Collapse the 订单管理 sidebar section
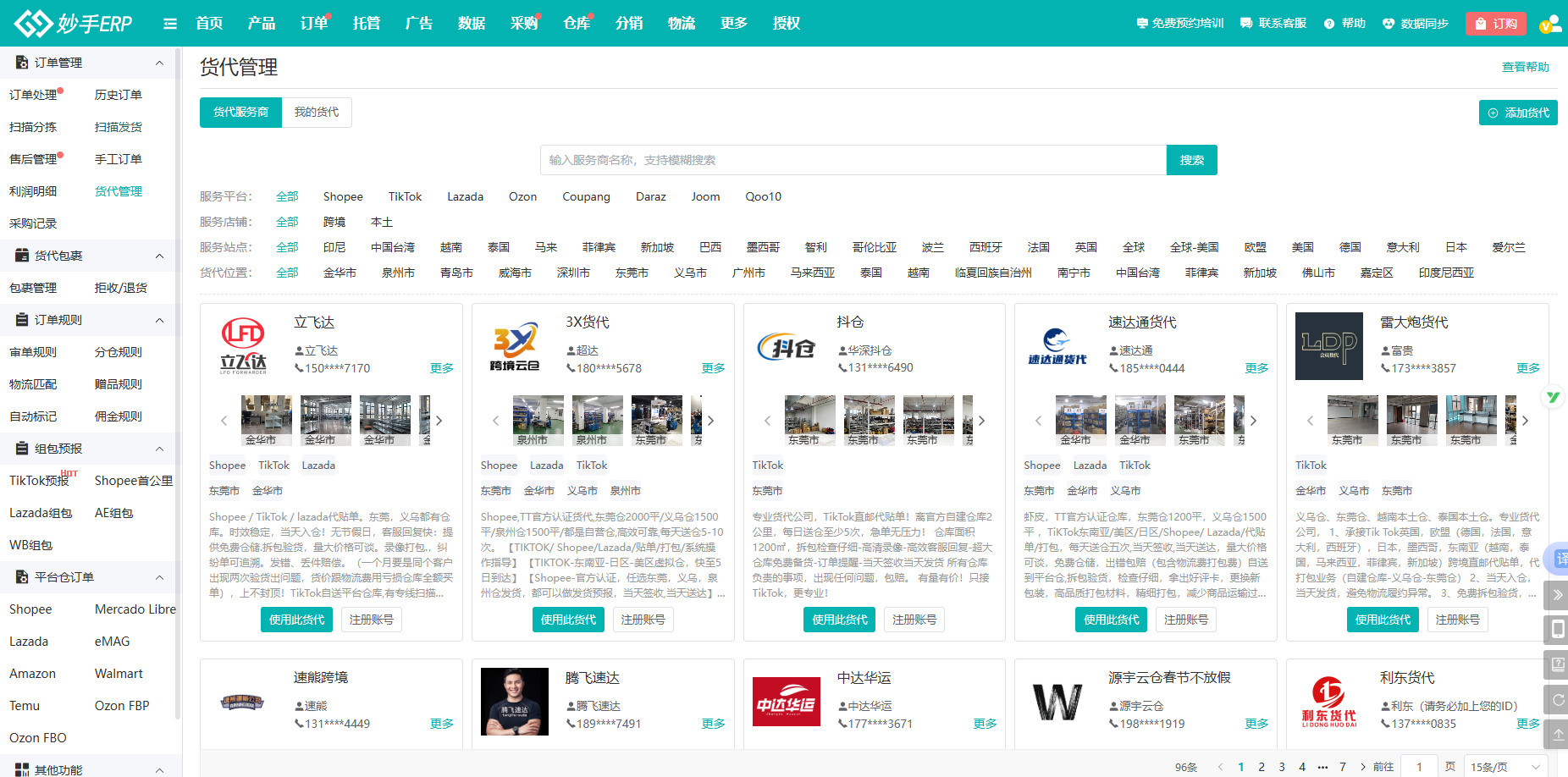Viewport: 1568px width, 777px height. [x=159, y=63]
